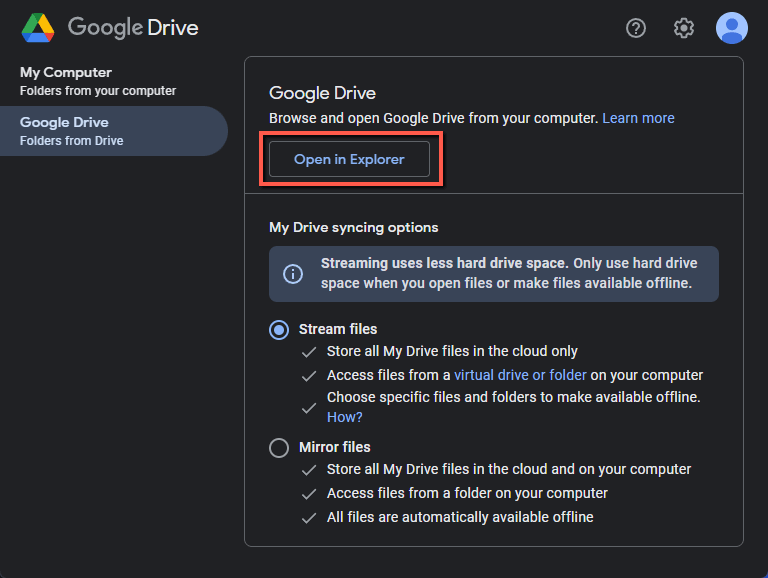Image resolution: width=768 pixels, height=578 pixels.
Task: Click the Google Drive title wordmark
Action: tap(133, 27)
